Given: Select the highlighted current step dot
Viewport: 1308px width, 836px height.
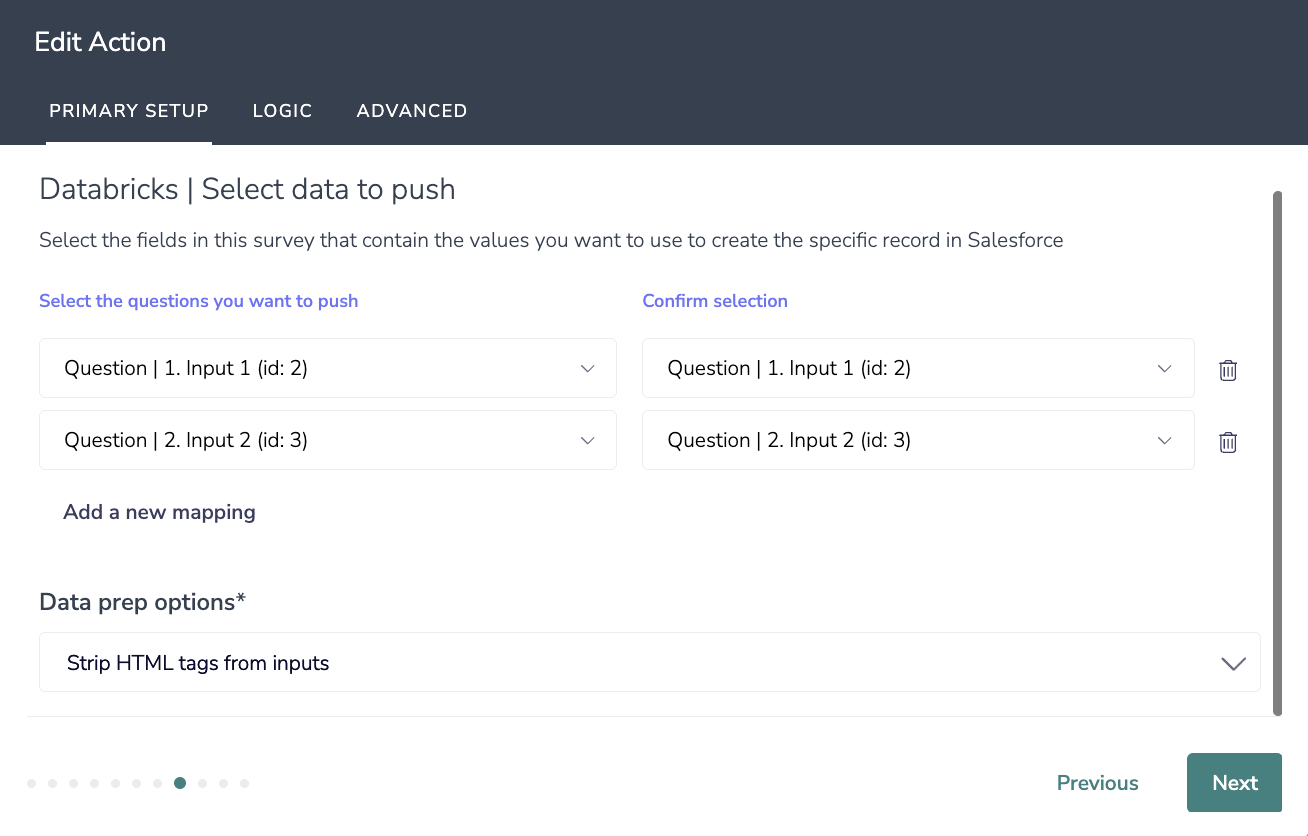Looking at the screenshot, I should click(x=180, y=783).
